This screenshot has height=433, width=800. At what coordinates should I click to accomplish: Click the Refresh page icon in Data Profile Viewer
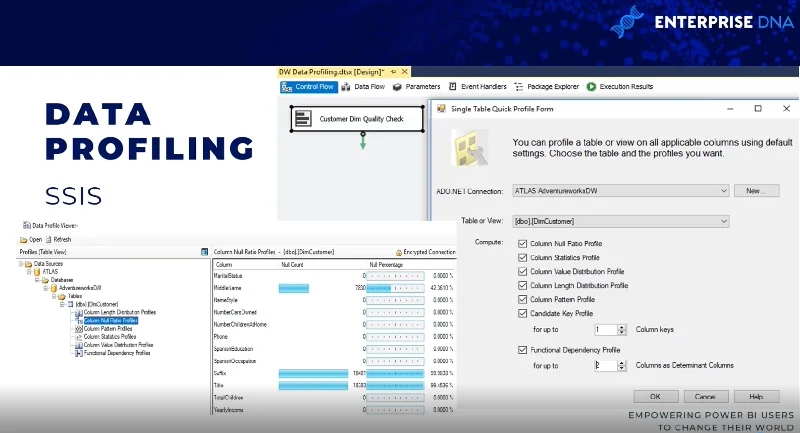click(x=48, y=239)
